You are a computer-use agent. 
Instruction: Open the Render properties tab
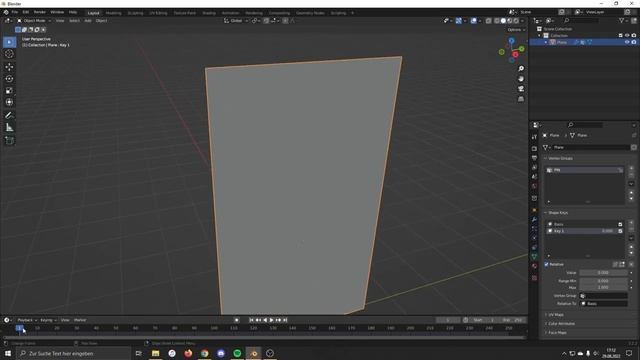point(534,149)
